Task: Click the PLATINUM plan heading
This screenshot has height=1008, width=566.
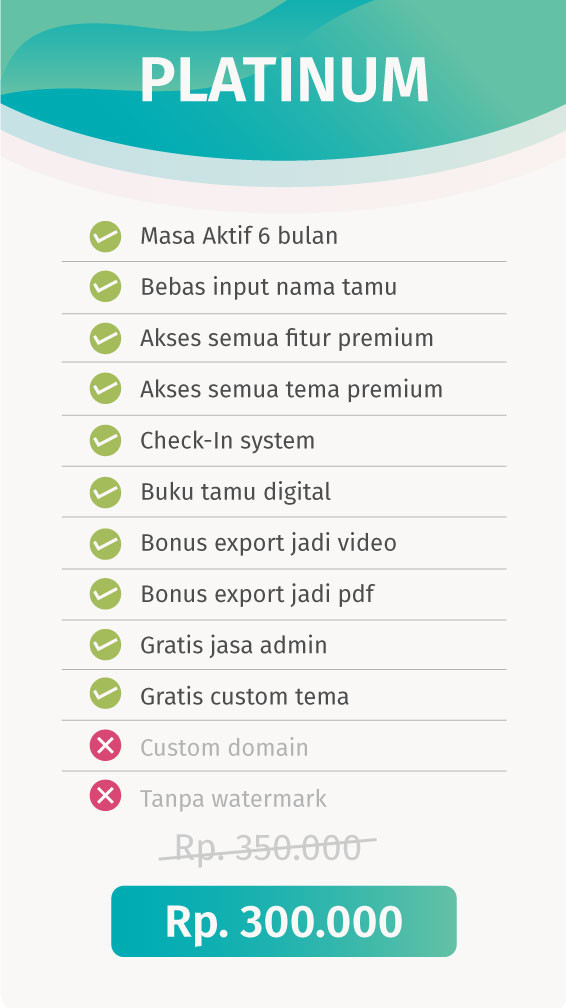Action: point(284,80)
